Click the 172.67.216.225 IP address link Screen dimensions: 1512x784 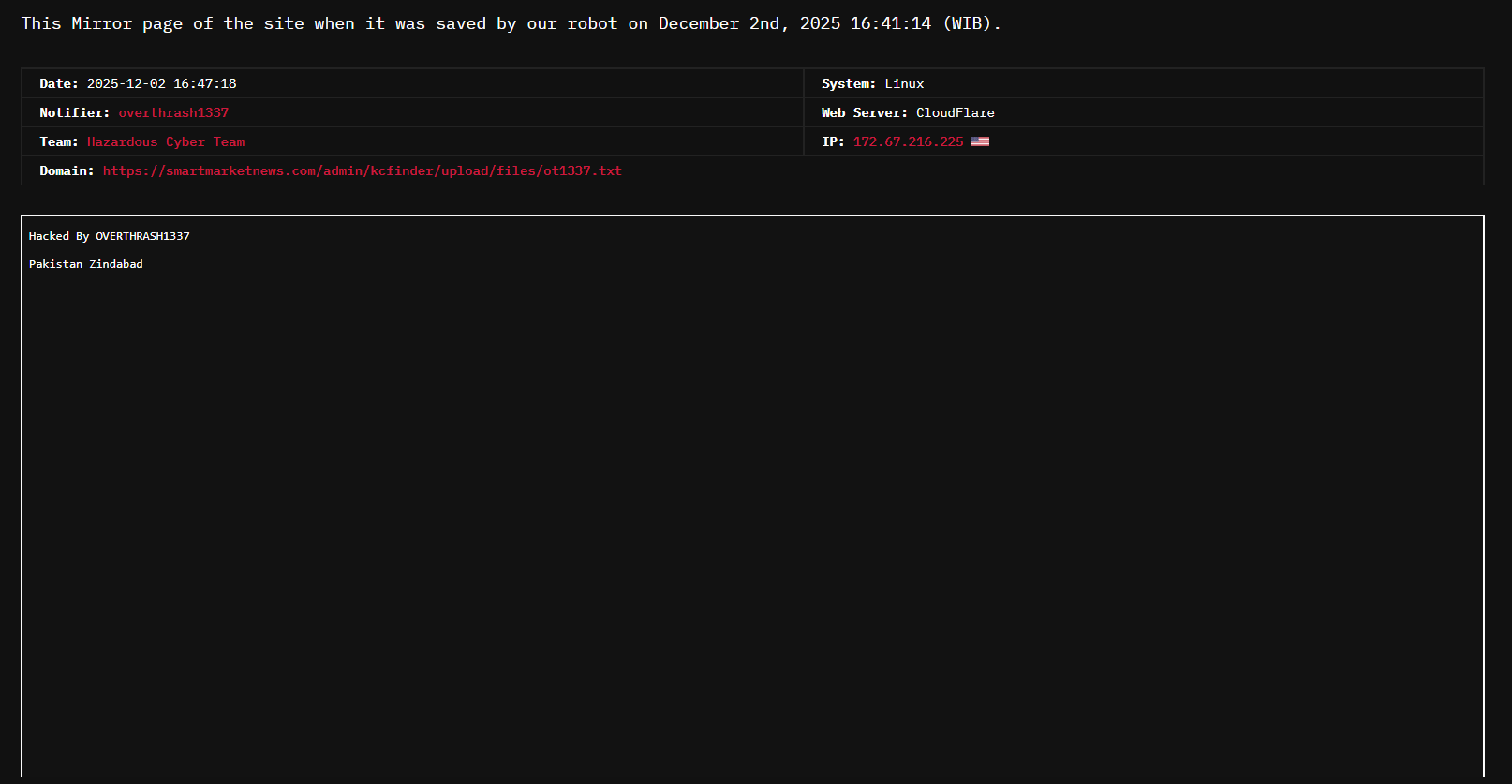tap(908, 141)
